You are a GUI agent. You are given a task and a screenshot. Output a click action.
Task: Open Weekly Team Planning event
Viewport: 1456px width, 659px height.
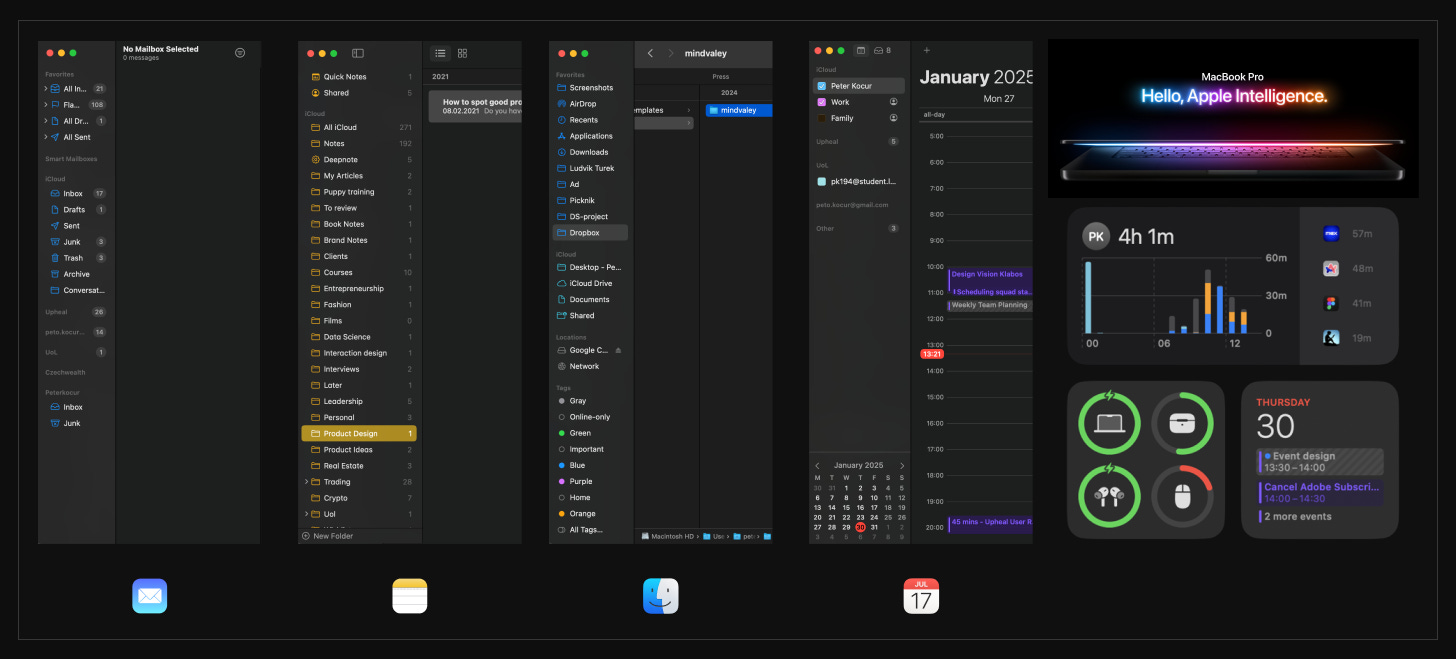[989, 305]
